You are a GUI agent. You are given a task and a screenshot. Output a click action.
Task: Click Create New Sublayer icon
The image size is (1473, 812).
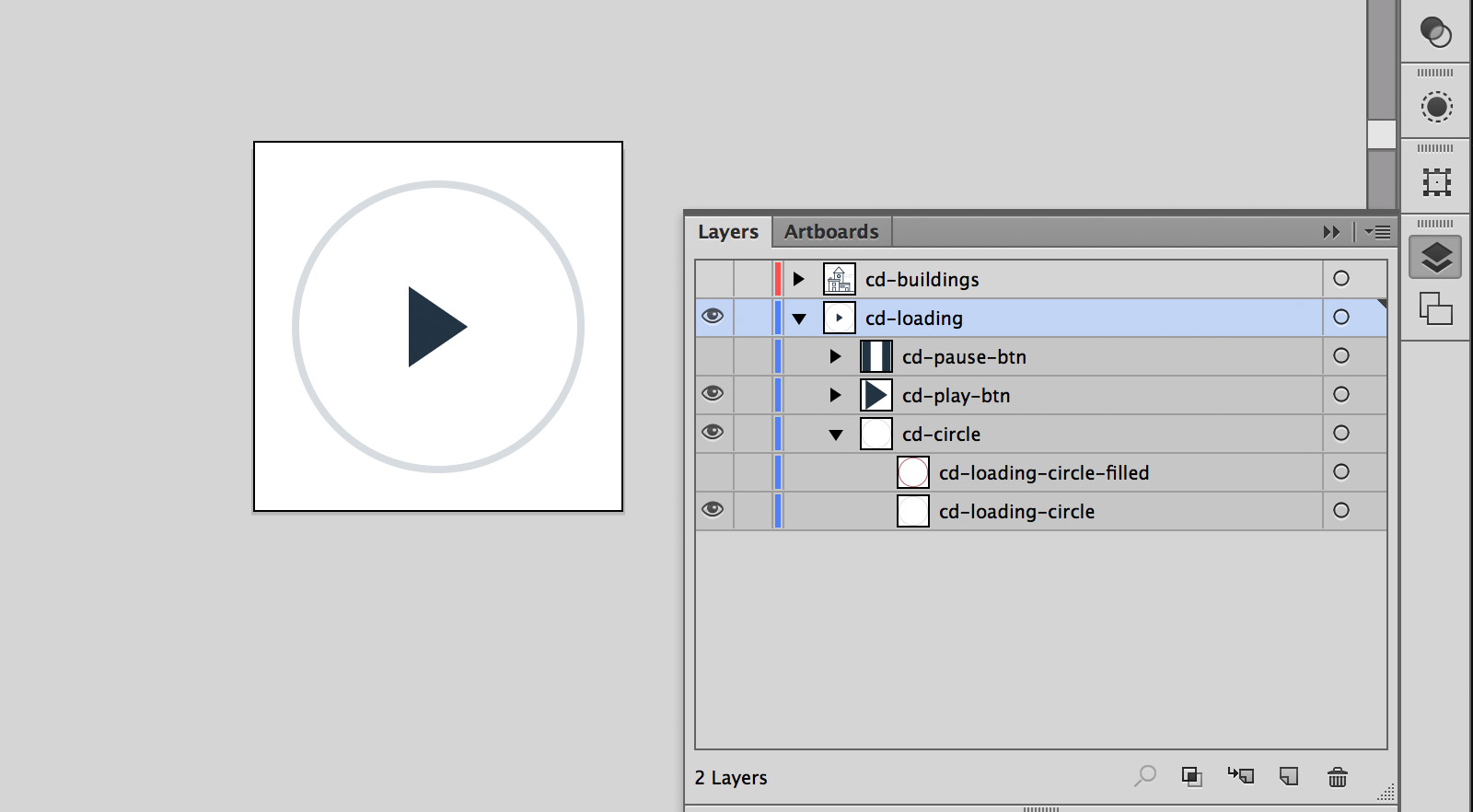(x=1241, y=776)
